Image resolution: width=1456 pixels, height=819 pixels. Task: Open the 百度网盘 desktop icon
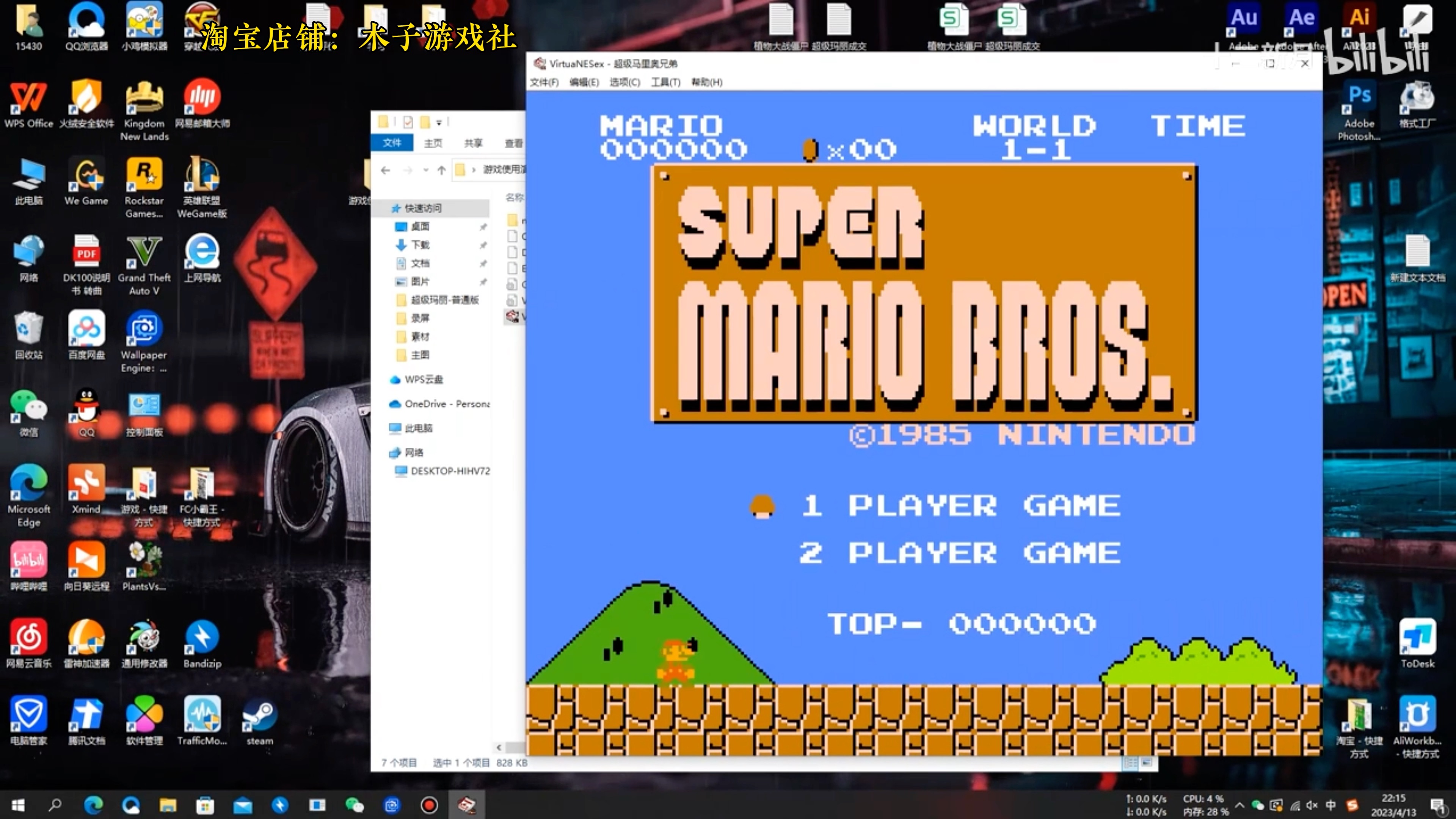(86, 335)
